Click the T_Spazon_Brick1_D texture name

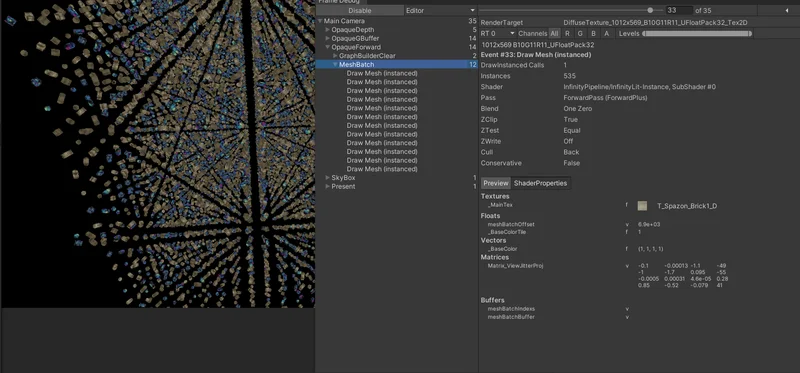click(x=687, y=206)
